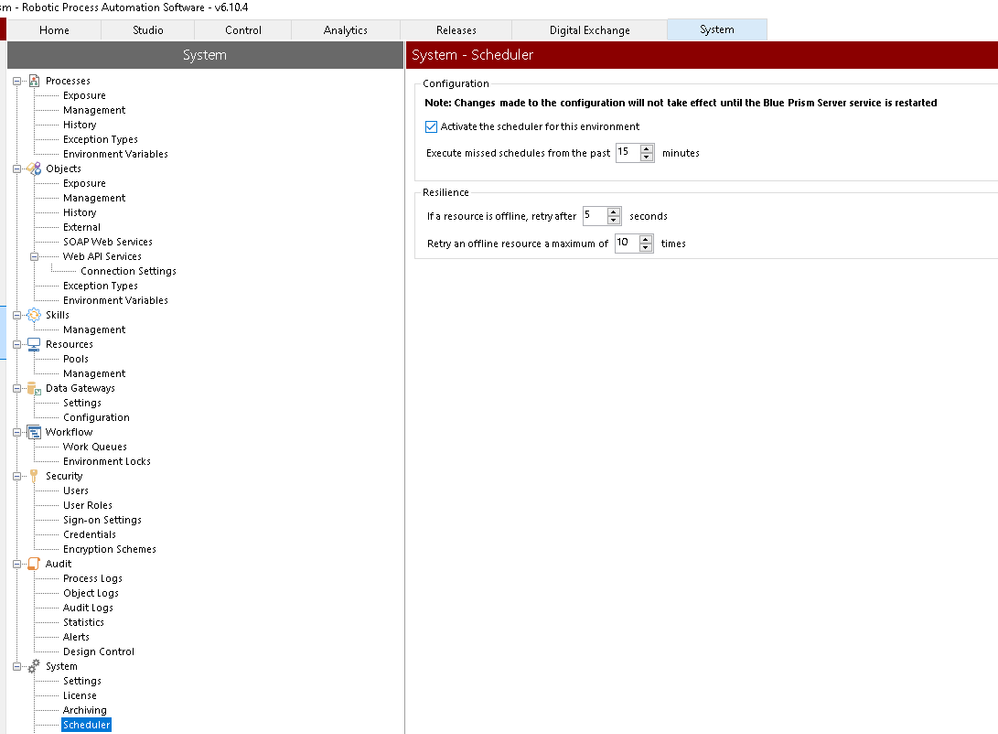The image size is (998, 734).
Task: Select Credentials tree item
Action: point(89,535)
